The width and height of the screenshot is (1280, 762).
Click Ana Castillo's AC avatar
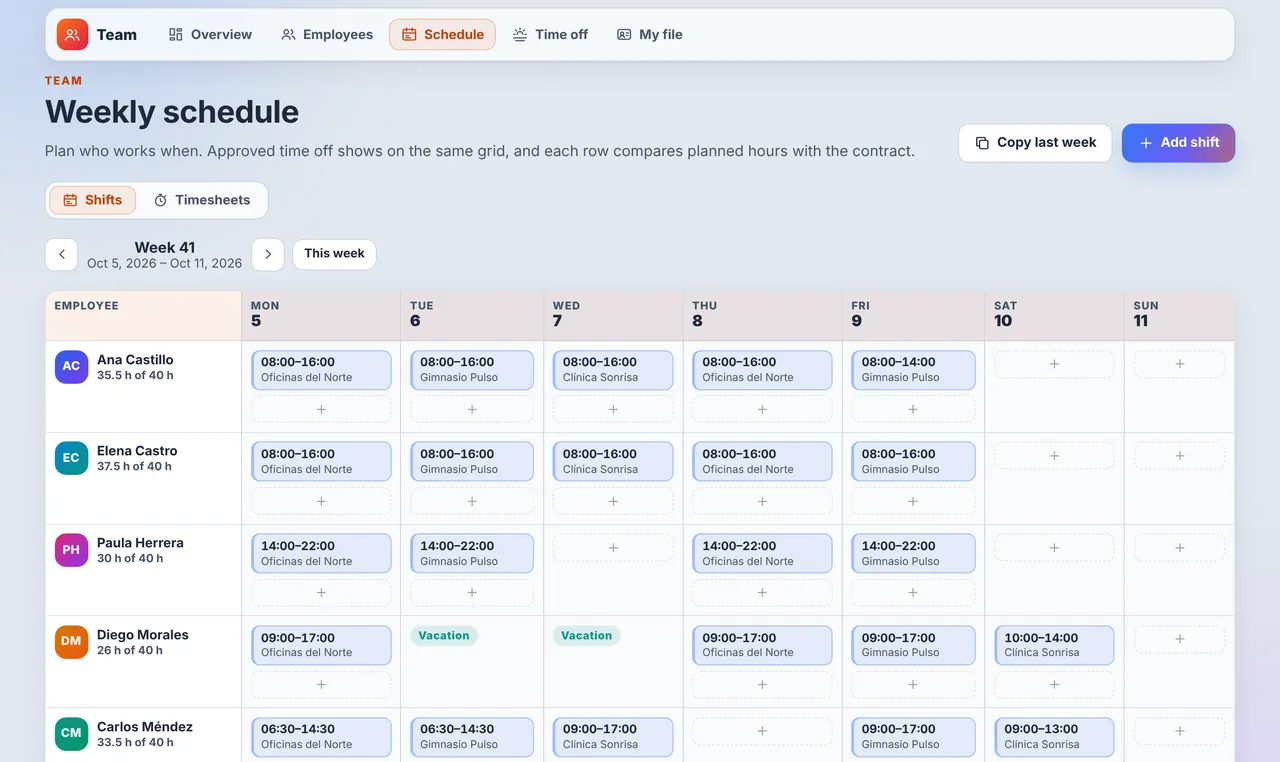(x=71, y=366)
